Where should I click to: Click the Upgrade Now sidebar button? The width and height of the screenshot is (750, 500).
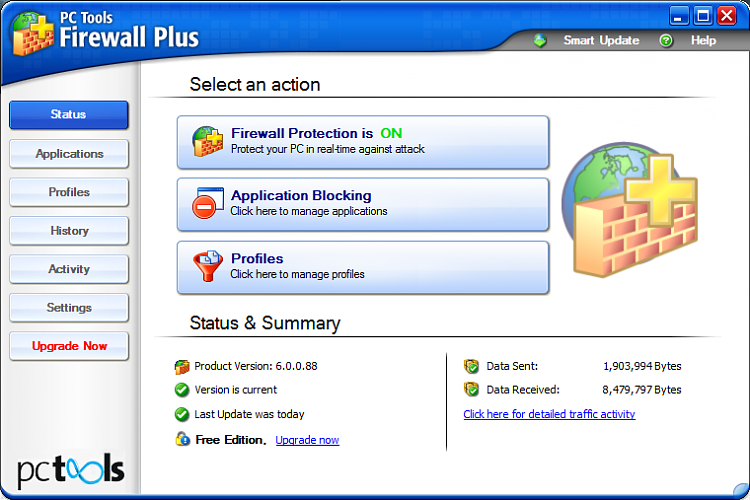[x=69, y=346]
